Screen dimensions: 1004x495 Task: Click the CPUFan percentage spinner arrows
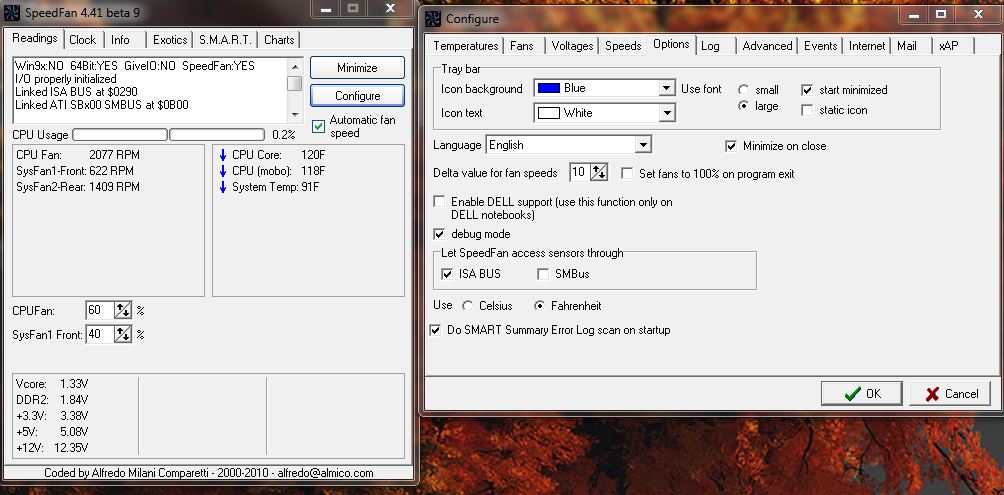tap(123, 311)
